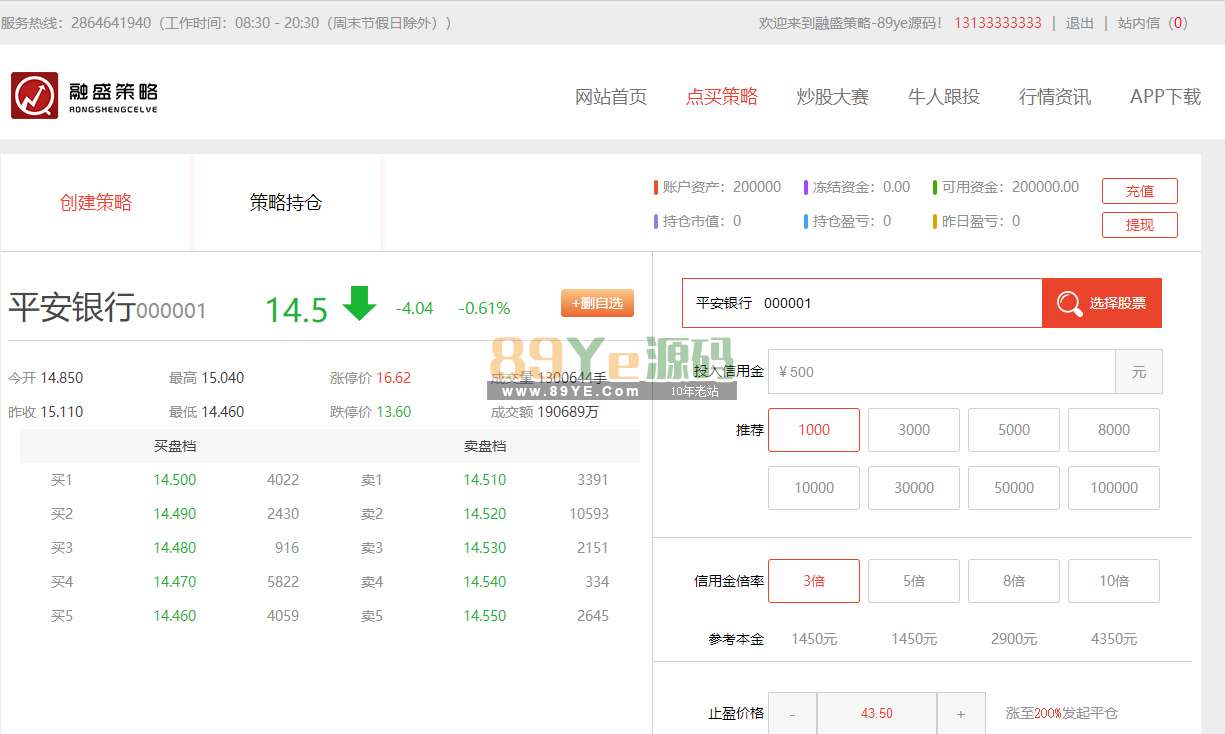The height and width of the screenshot is (734, 1225).
Task: Click the account number 13133333333
Action: pyautogui.click(x=998, y=23)
